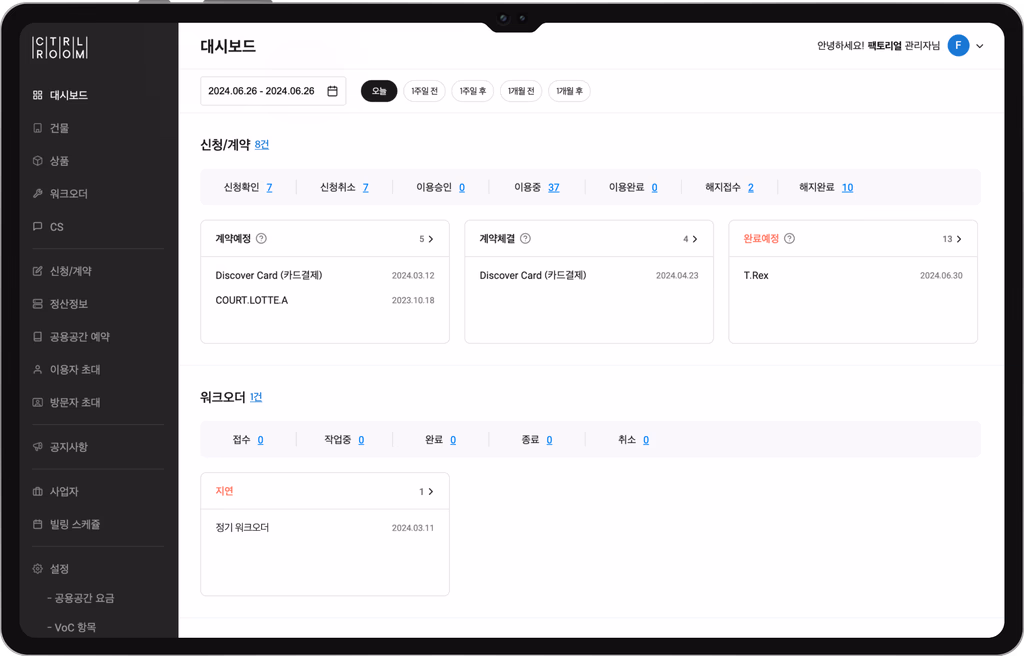This screenshot has height=656, width=1024.
Task: Select the 1개월 후 date filter
Action: tap(569, 91)
